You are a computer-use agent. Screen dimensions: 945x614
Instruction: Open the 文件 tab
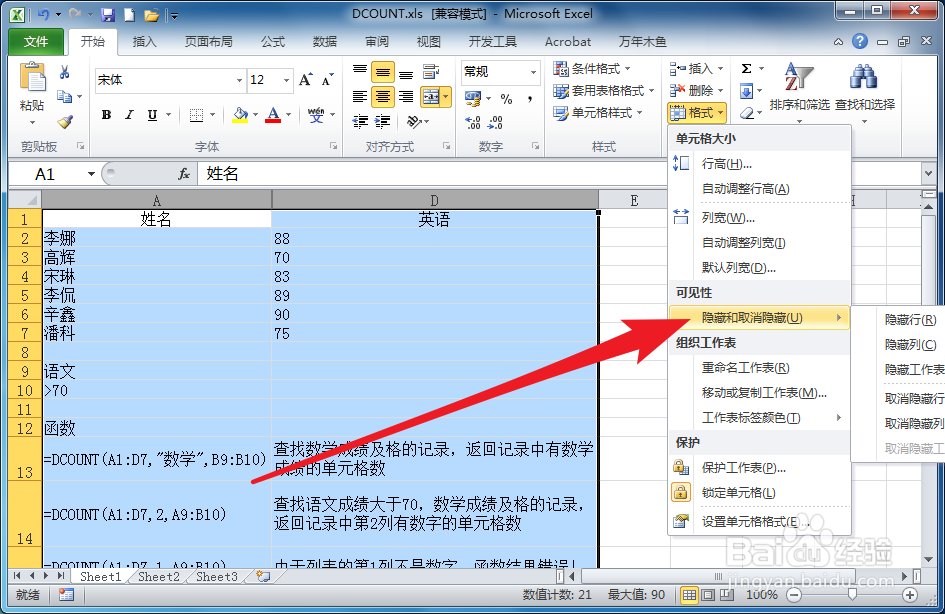[36, 42]
